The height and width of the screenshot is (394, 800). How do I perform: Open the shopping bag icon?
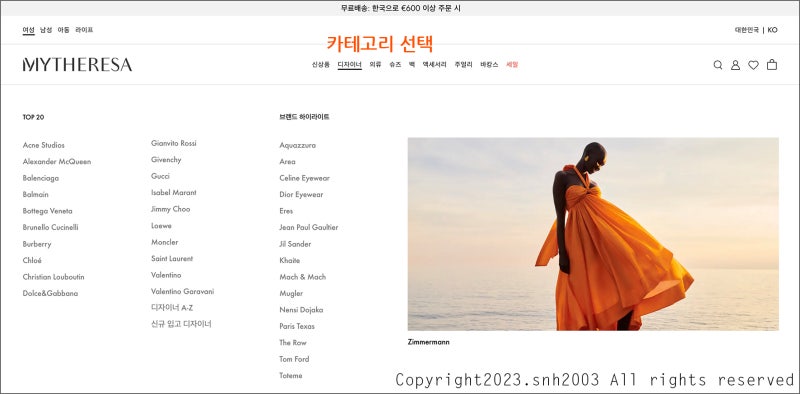[x=772, y=65]
